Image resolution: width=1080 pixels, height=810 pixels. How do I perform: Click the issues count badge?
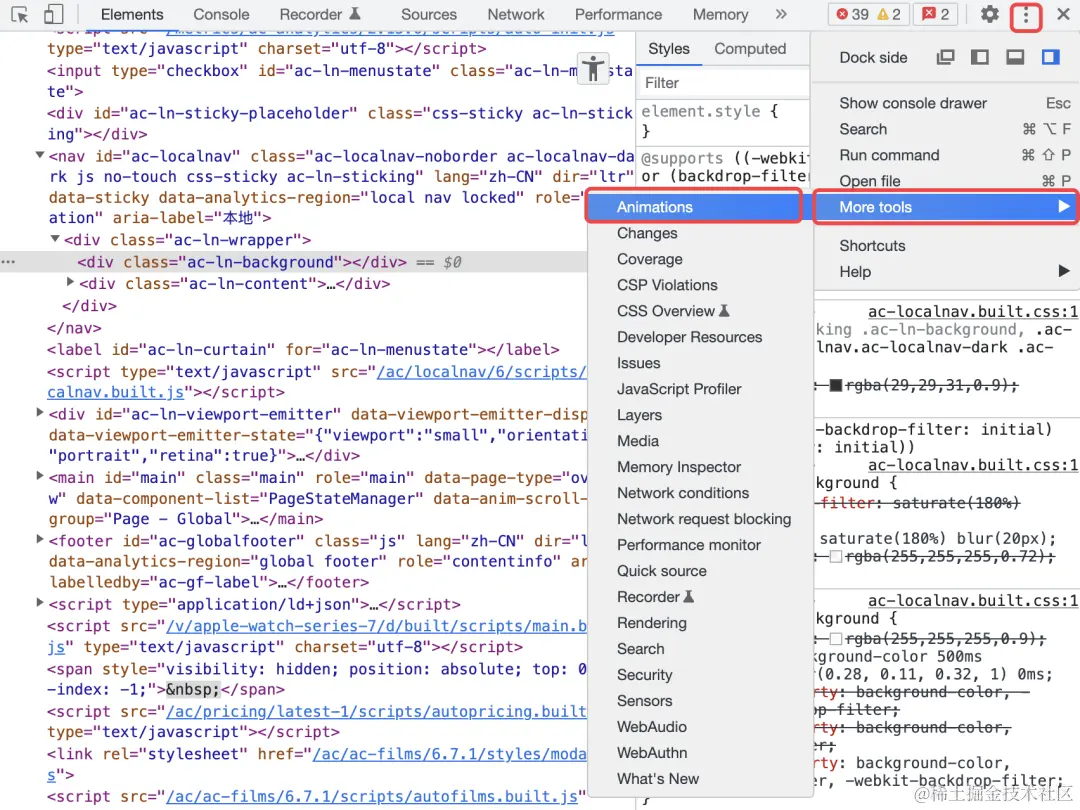[x=935, y=14]
